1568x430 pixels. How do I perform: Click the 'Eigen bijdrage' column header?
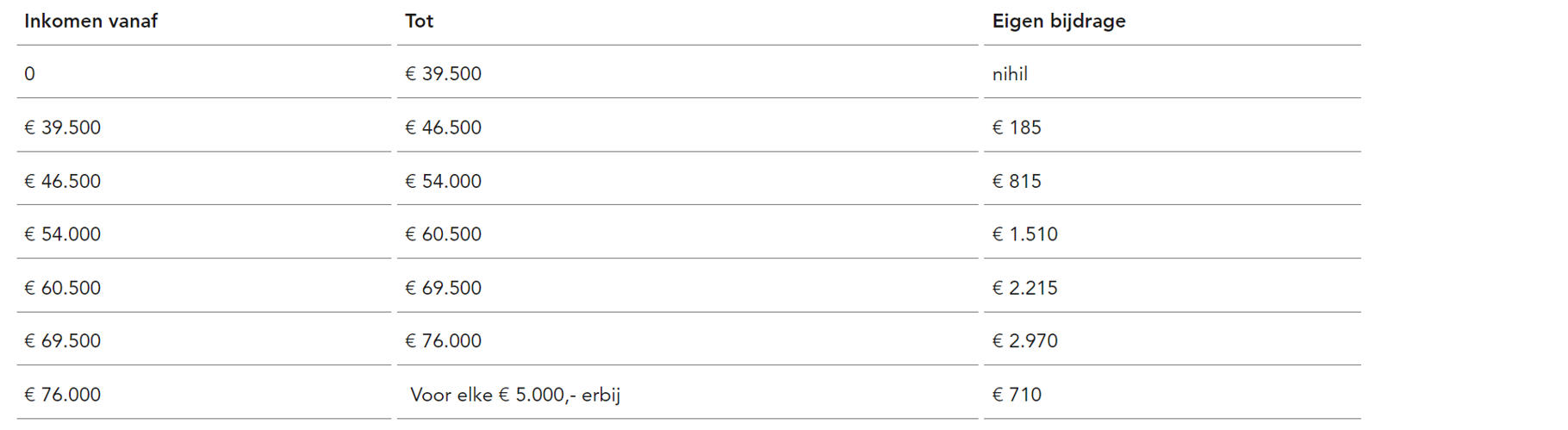pyautogui.click(x=1059, y=22)
